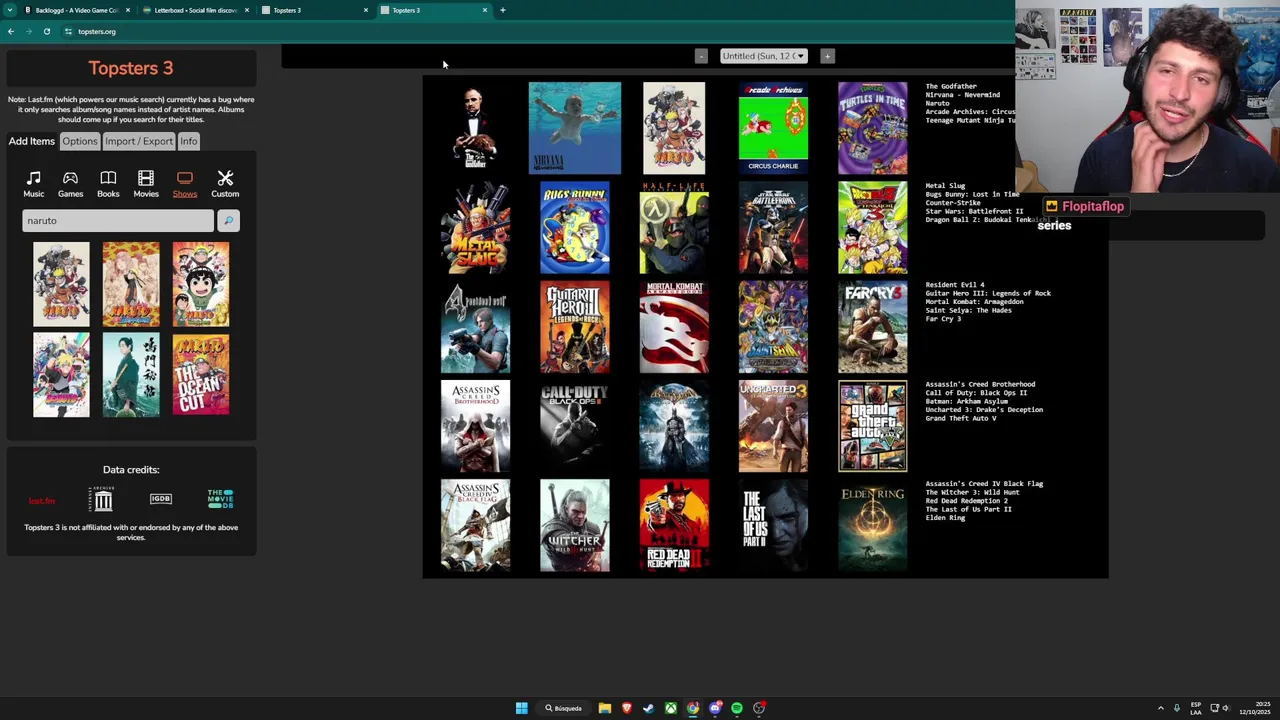Click the Star Wars Battlefront II cover
This screenshot has width=1280, height=720.
pos(773,227)
